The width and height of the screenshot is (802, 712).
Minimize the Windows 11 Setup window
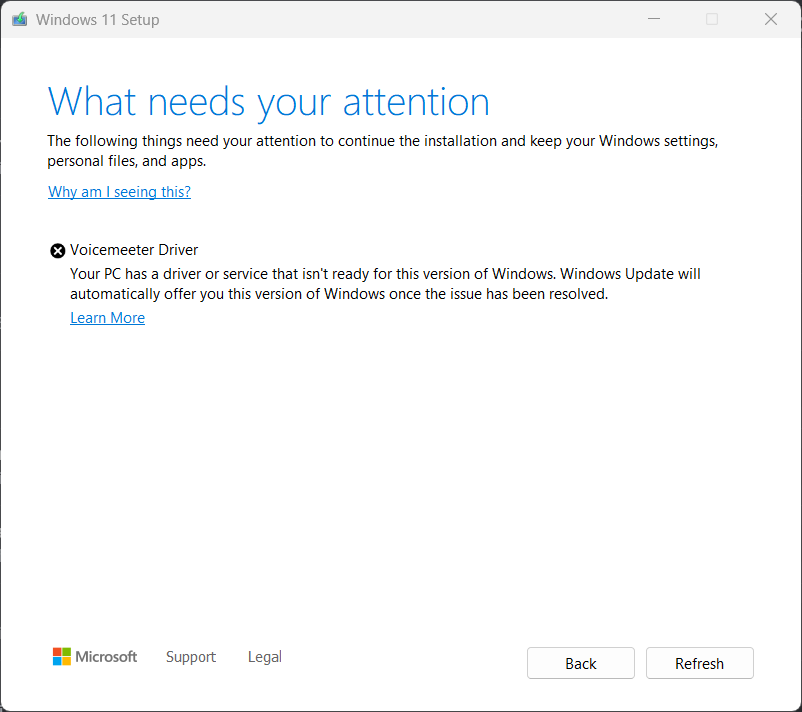[654, 19]
